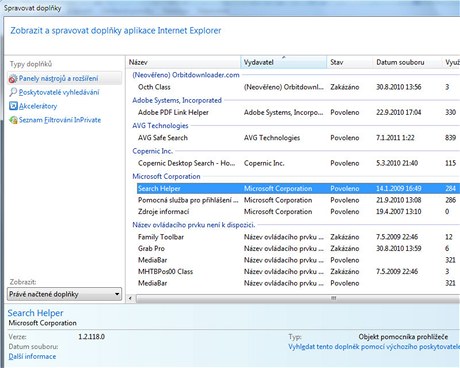Open Seznam filtrování InPrivate category
The image size is (460, 368).
[60, 120]
